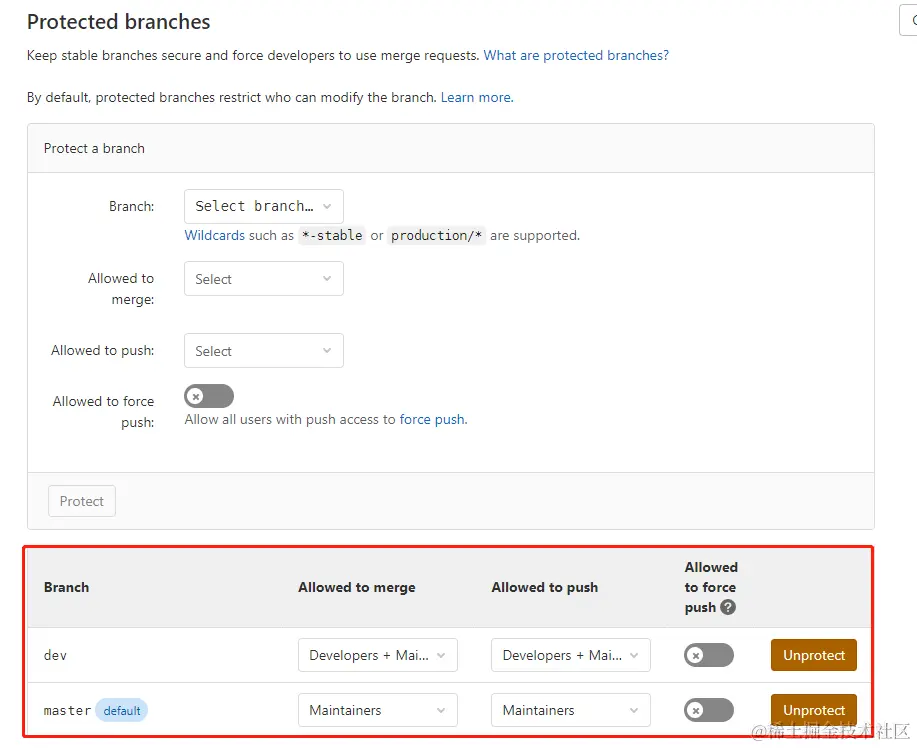Viewport: 917px width, 748px height.
Task: Open the force push documentation link
Action: 433,419
